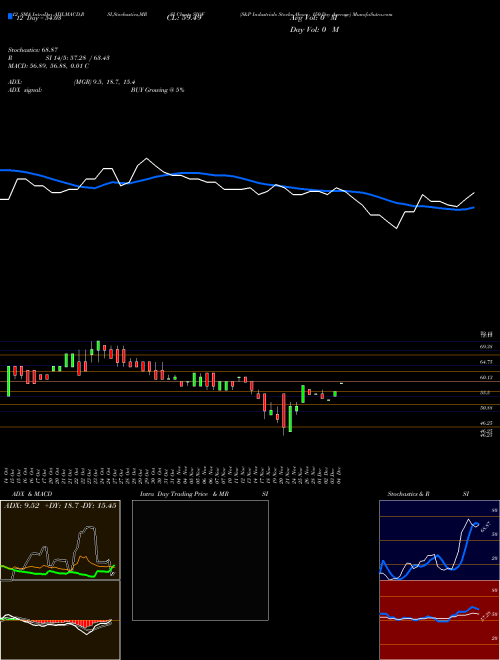Click the 50.88 price axis label
The height and width of the screenshot is (660, 500).
[x=487, y=408]
